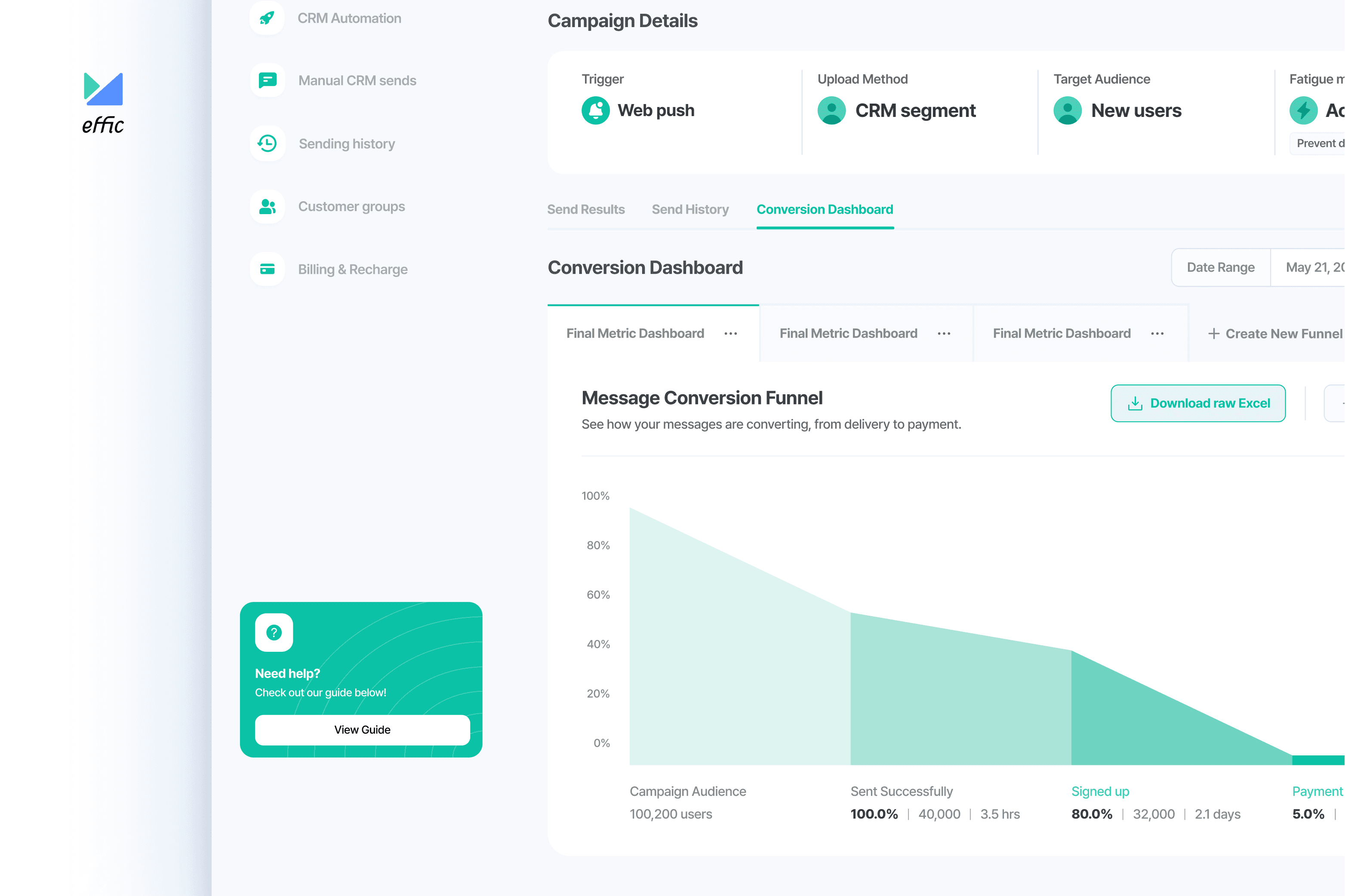The image size is (1345, 896).
Task: Click "Campaign Details" heading
Action: tap(622, 21)
